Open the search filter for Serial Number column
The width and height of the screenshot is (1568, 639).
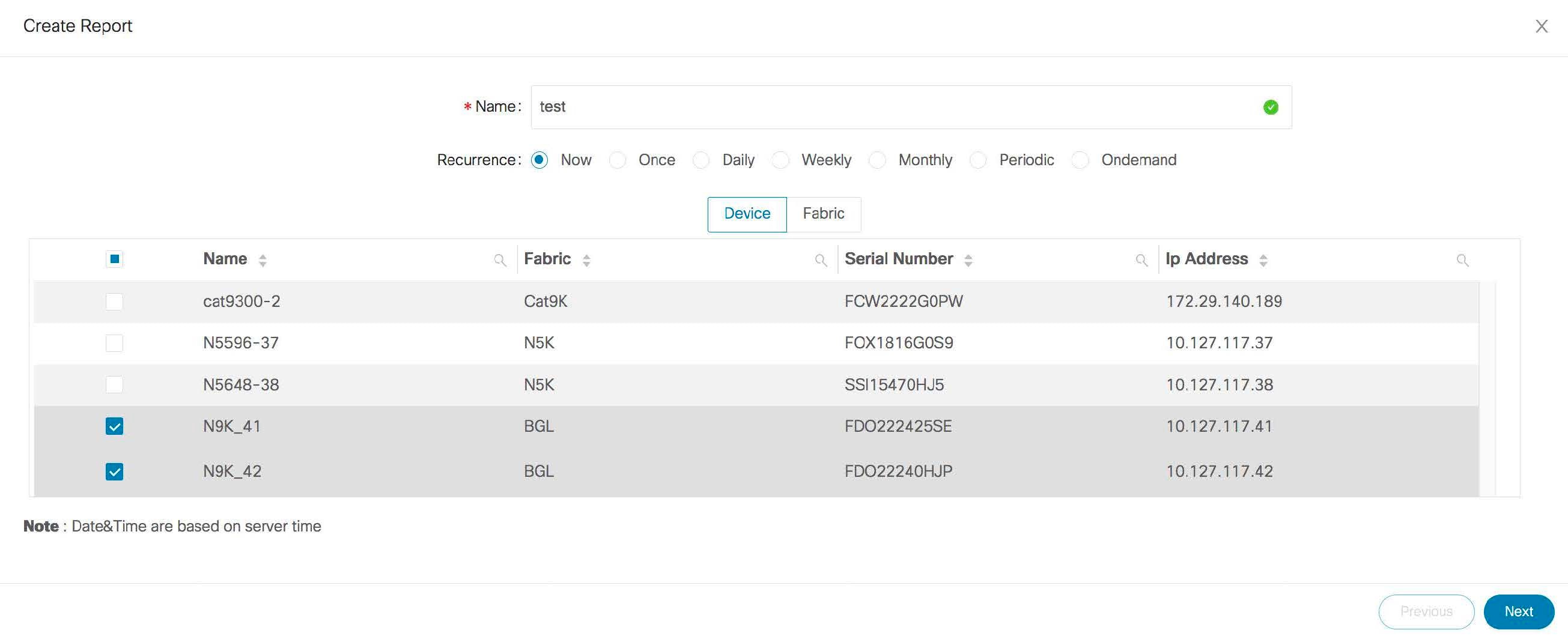(1141, 259)
